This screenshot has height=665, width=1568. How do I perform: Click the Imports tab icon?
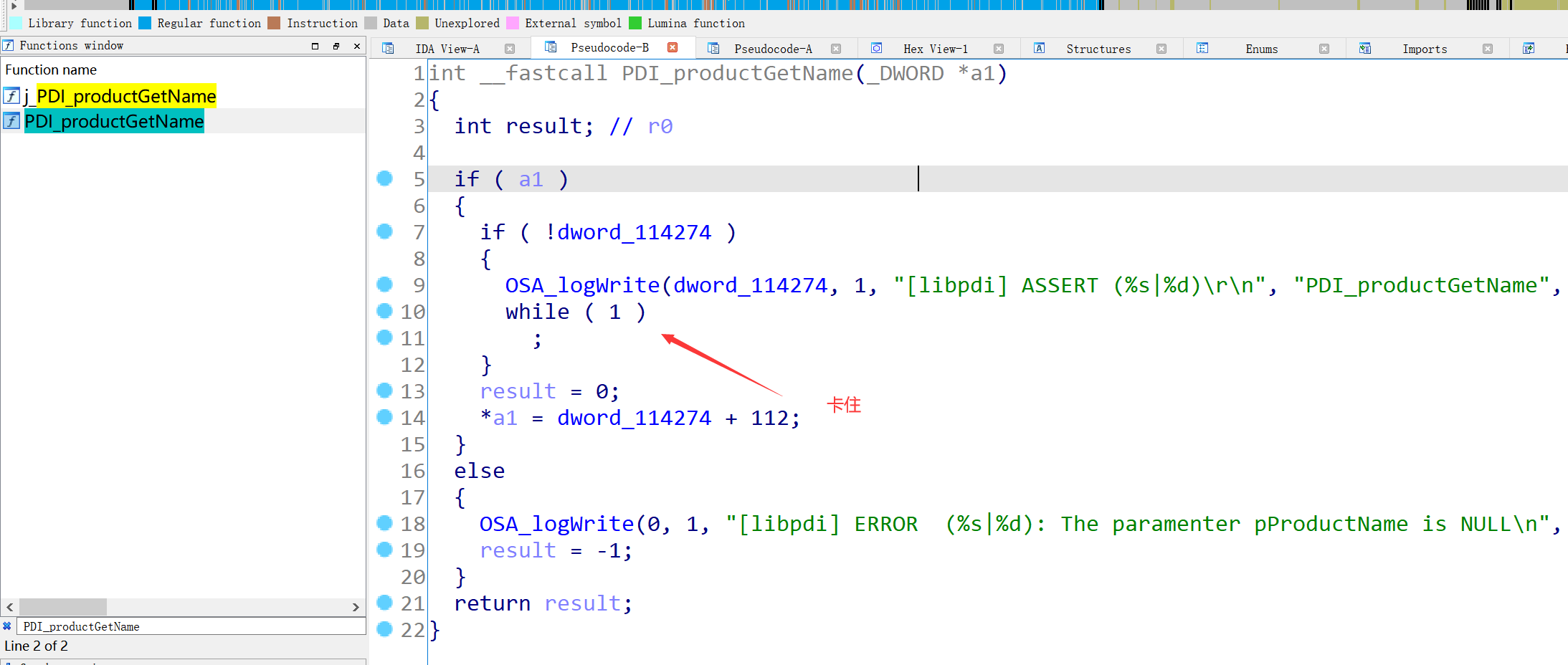pos(1365,48)
